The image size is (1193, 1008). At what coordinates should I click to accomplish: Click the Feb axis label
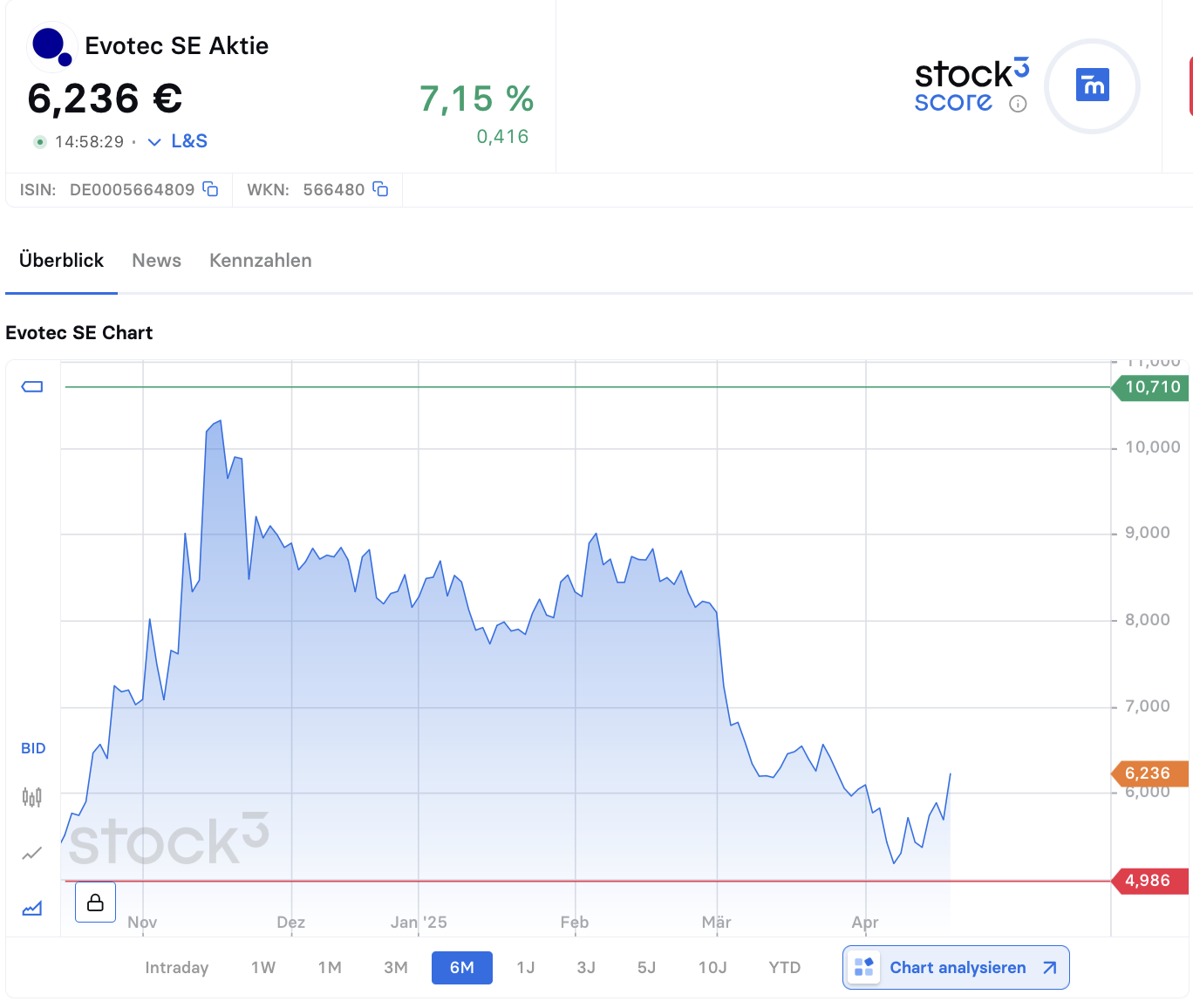pyautogui.click(x=575, y=923)
